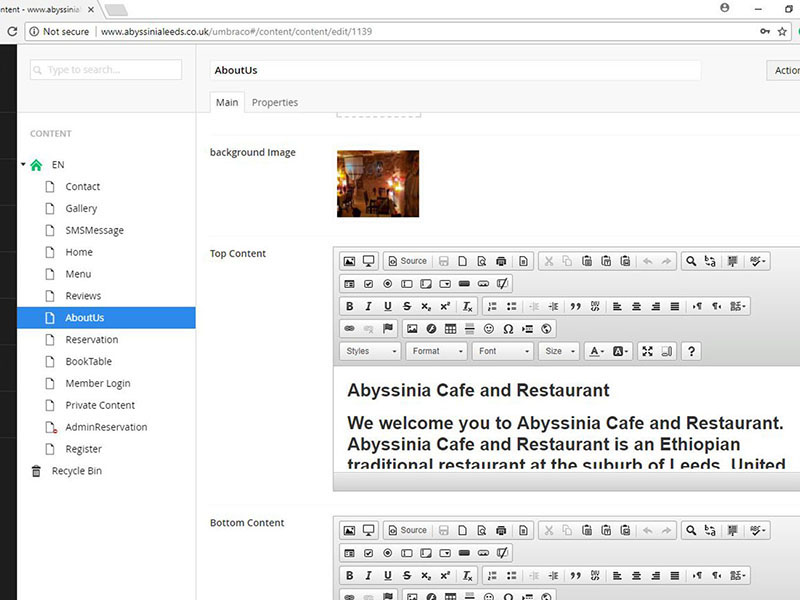Click the background image thumbnail
The width and height of the screenshot is (800, 600).
[x=377, y=183]
